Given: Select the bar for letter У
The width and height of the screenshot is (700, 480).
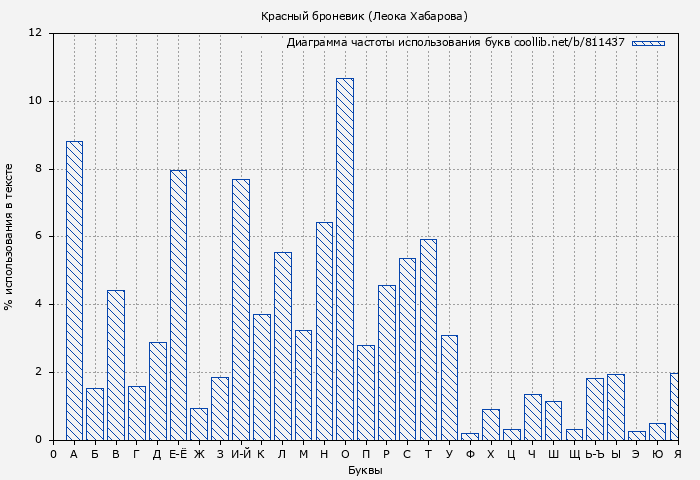Looking at the screenshot, I should pos(449,387).
